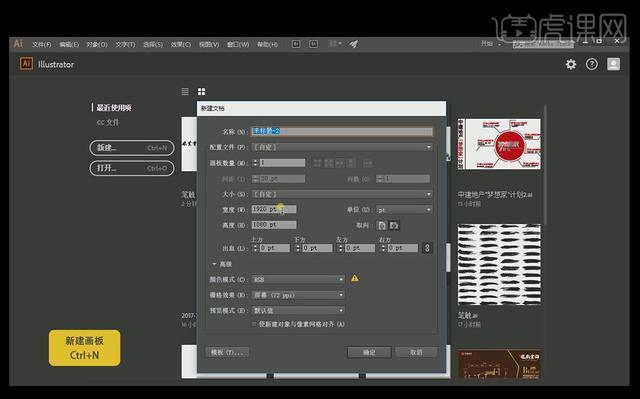Open the 帮助(H) menu
The height and width of the screenshot is (399, 640).
[267, 44]
